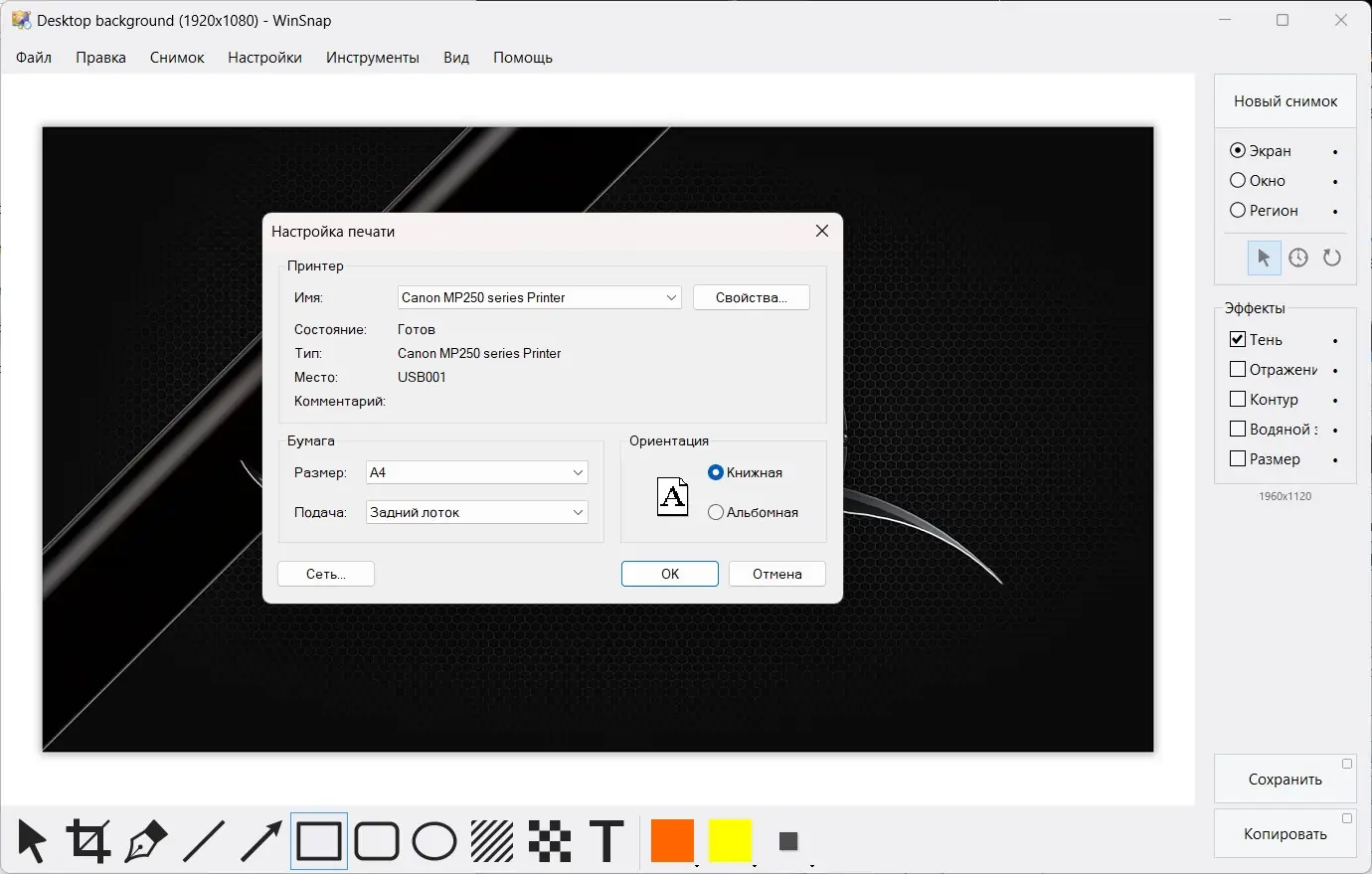
Task: Open the Снимок menu
Action: 177,58
